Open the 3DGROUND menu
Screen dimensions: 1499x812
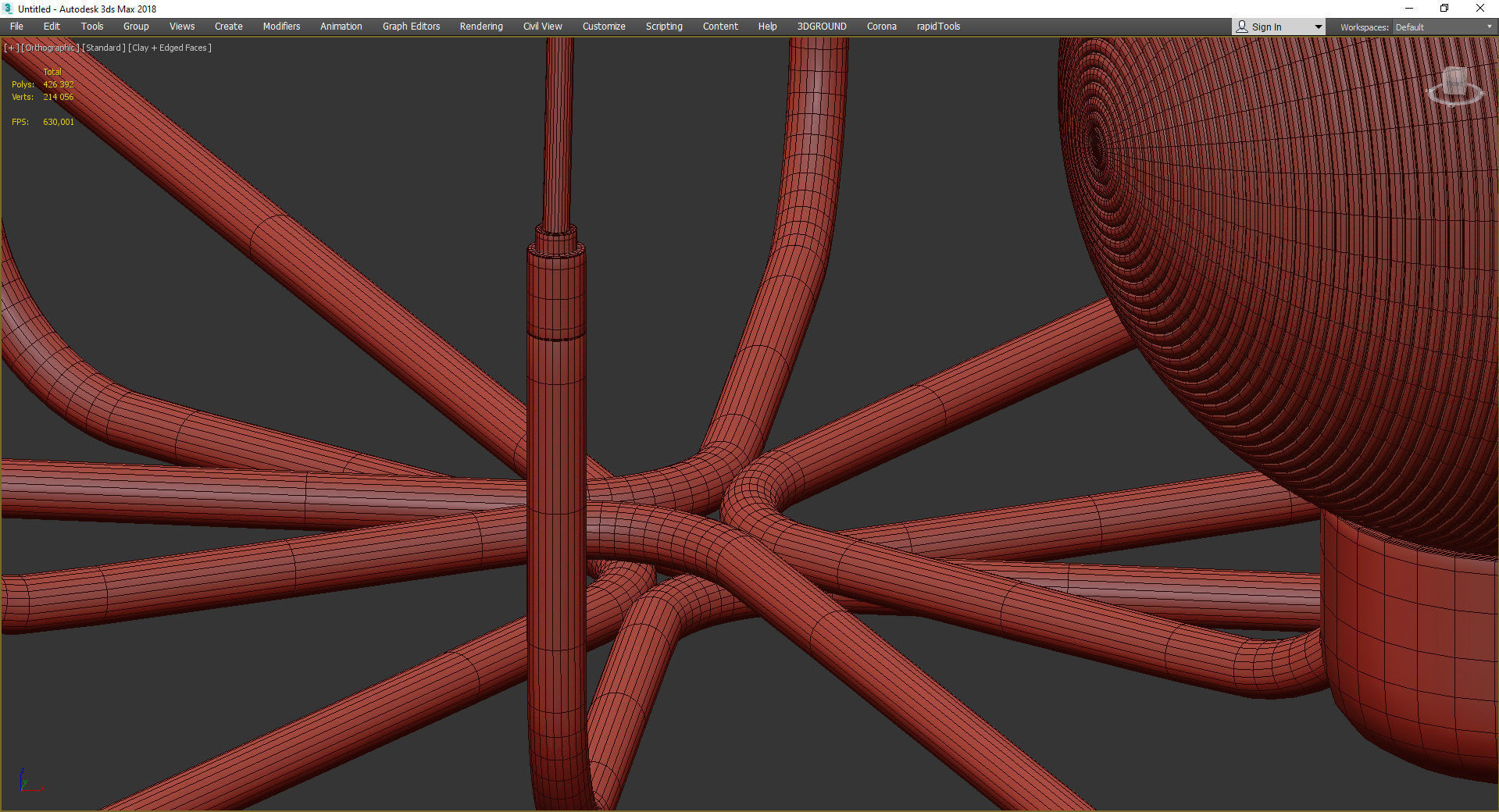822,27
